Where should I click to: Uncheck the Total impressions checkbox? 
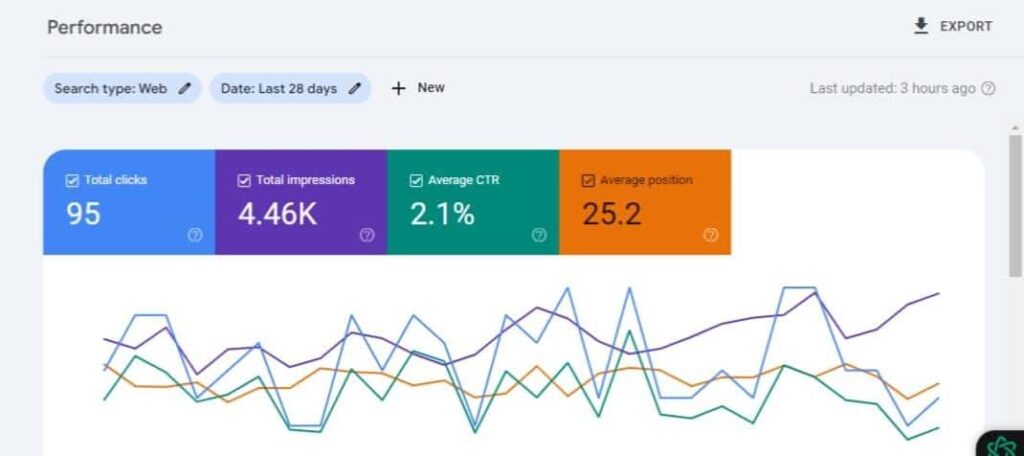coord(244,181)
